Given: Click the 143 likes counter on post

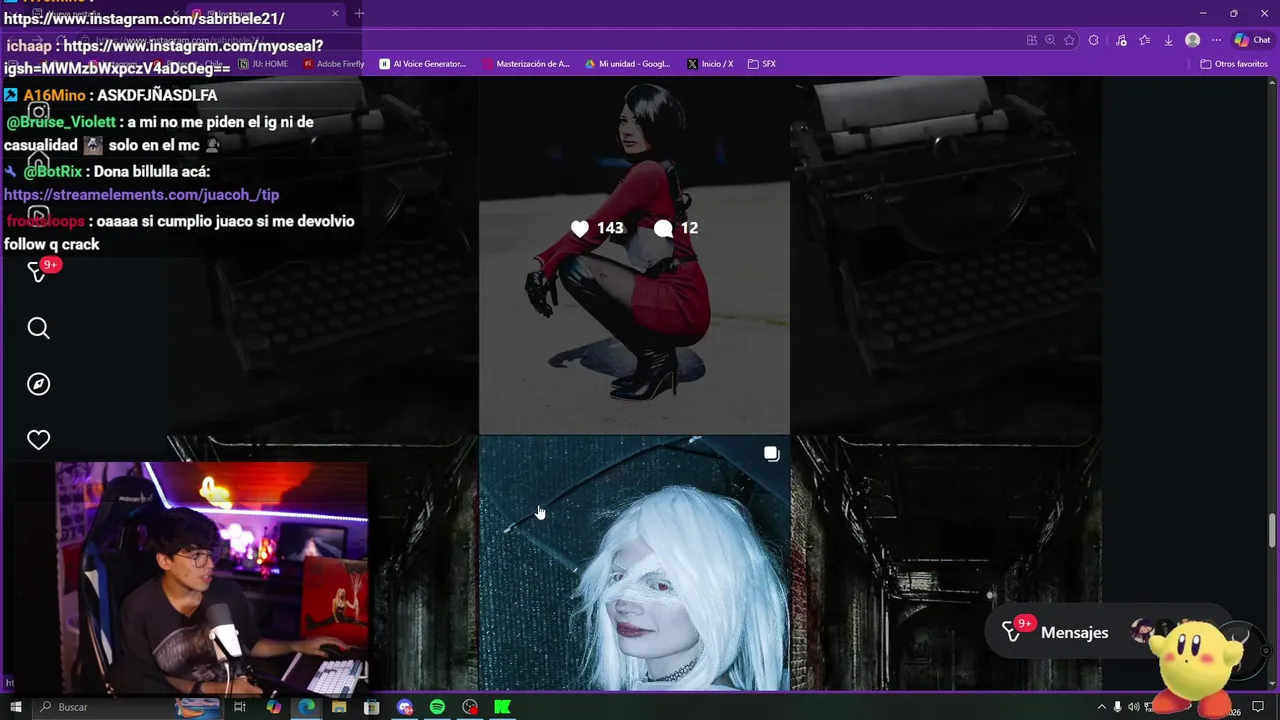Looking at the screenshot, I should 597,228.
